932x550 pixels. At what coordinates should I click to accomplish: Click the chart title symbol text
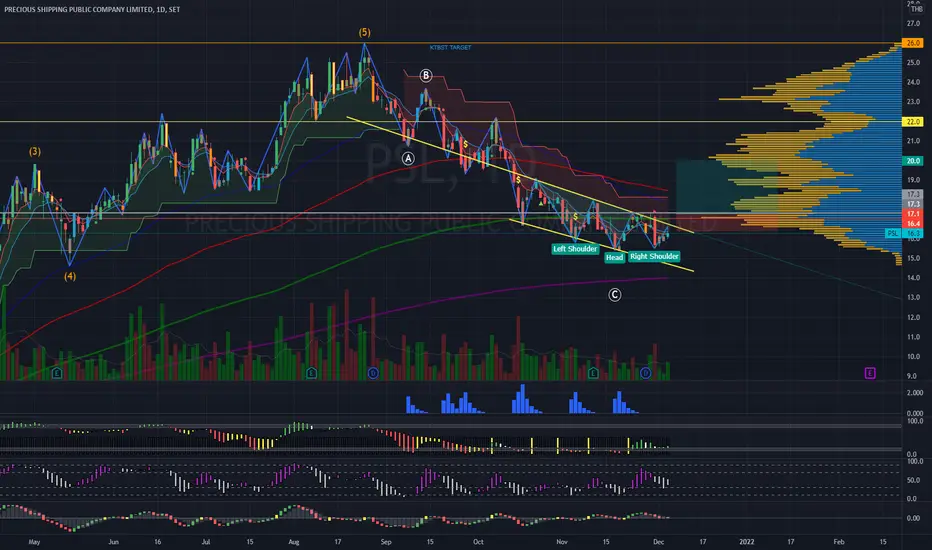pyautogui.click(x=92, y=10)
